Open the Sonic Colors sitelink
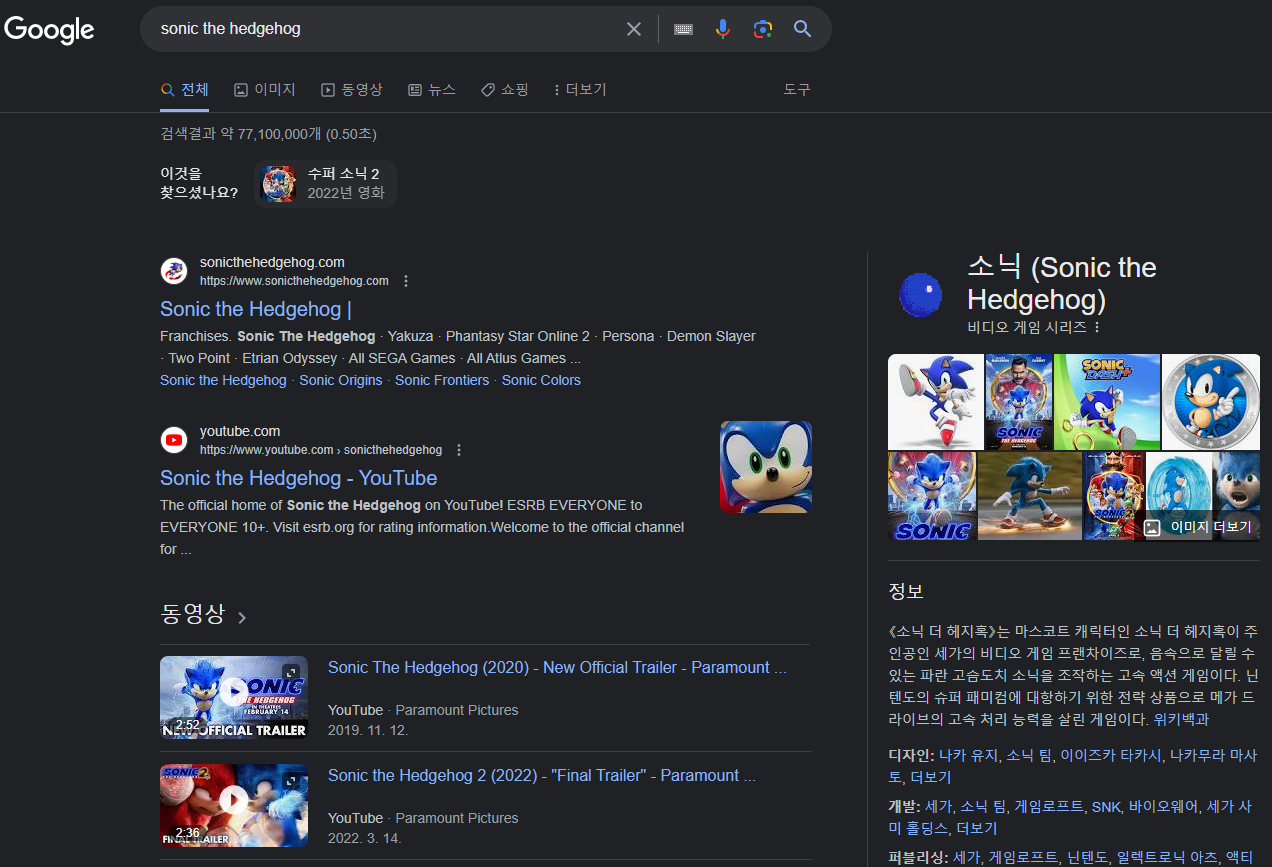This screenshot has width=1272, height=867. tap(541, 380)
